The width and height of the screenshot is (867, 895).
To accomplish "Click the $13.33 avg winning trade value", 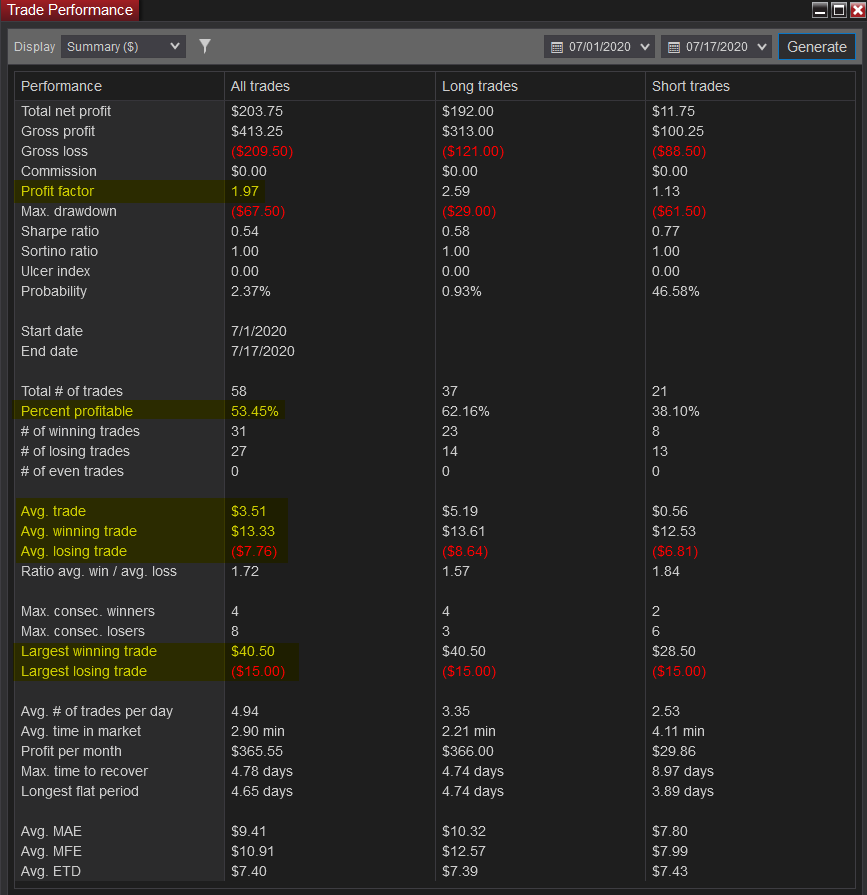I will tap(253, 531).
